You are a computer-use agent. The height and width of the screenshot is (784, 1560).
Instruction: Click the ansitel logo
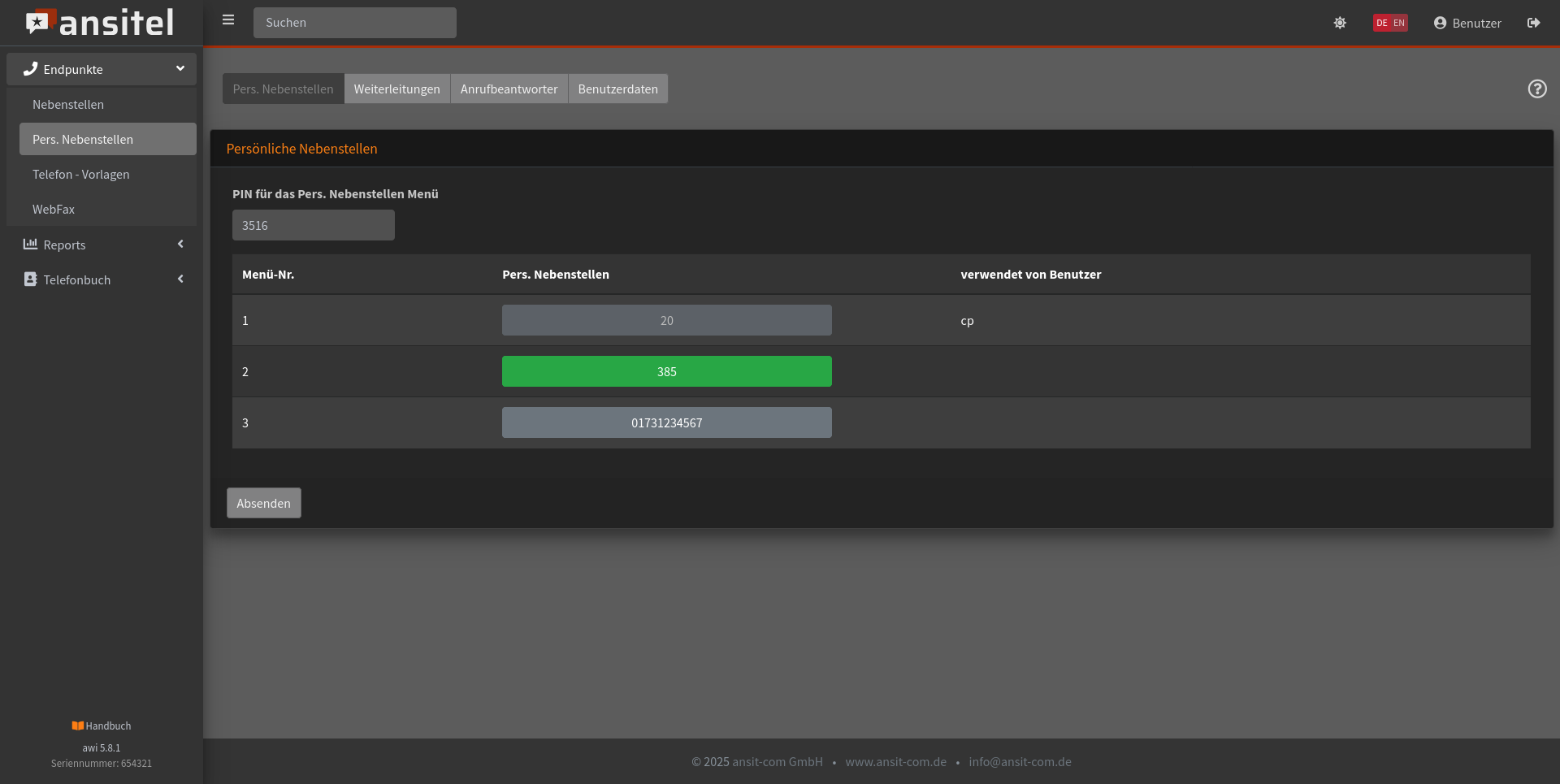point(100,23)
